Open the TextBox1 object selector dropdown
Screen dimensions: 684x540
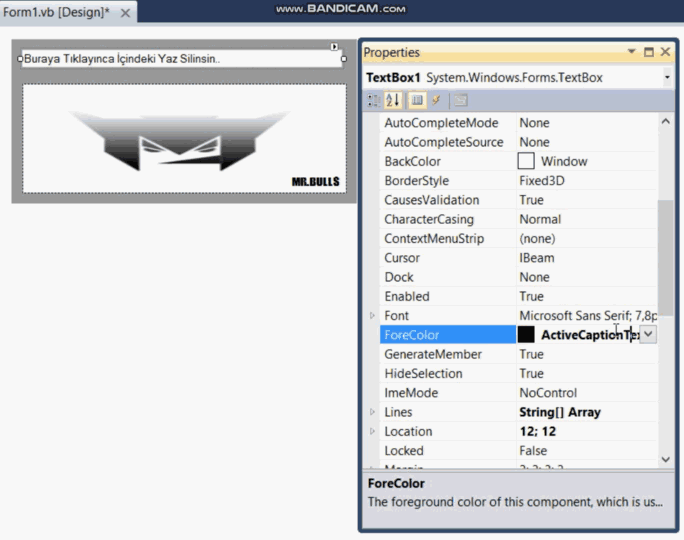[667, 78]
